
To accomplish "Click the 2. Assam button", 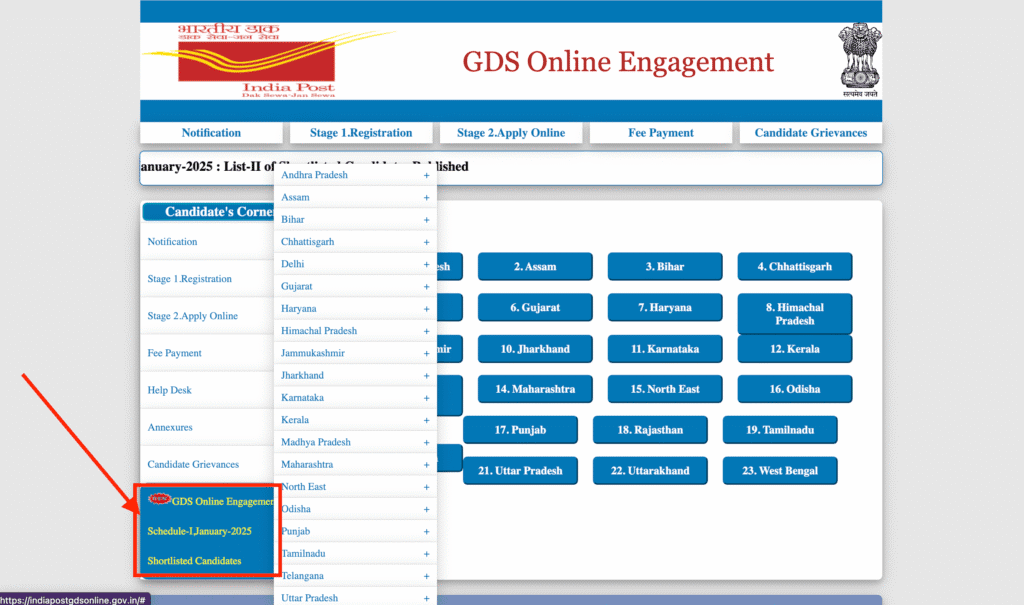I will [x=535, y=267].
